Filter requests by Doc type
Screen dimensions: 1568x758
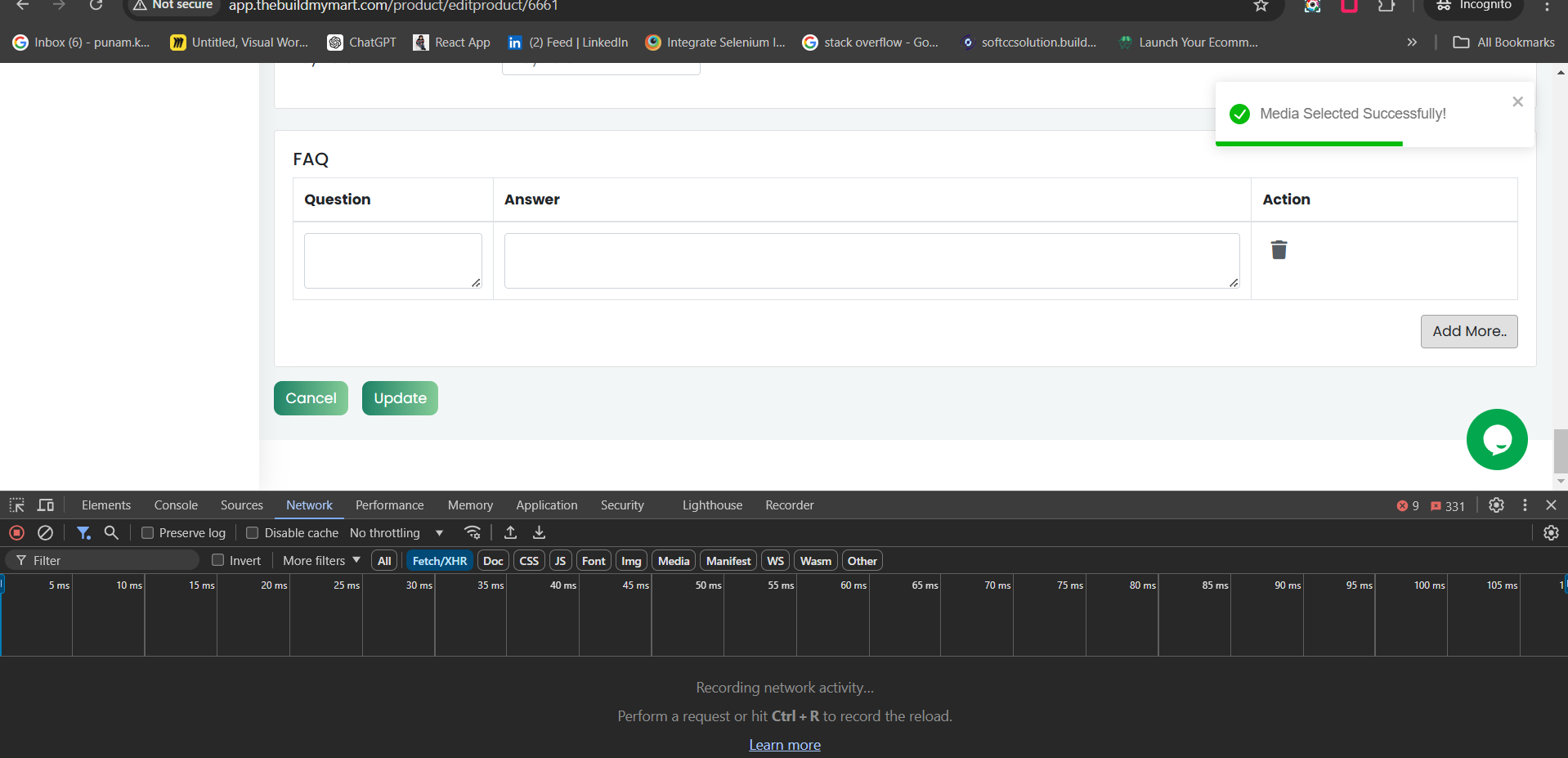pyautogui.click(x=493, y=560)
